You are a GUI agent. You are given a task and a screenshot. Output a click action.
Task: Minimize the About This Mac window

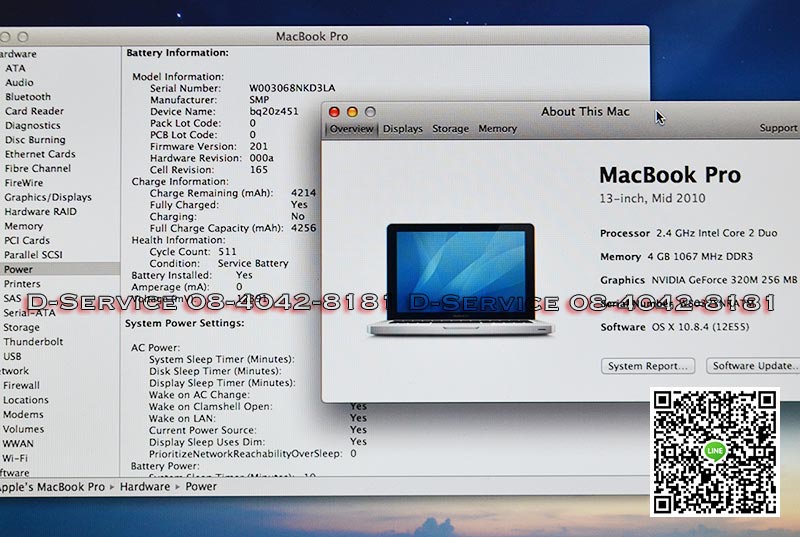tap(352, 112)
